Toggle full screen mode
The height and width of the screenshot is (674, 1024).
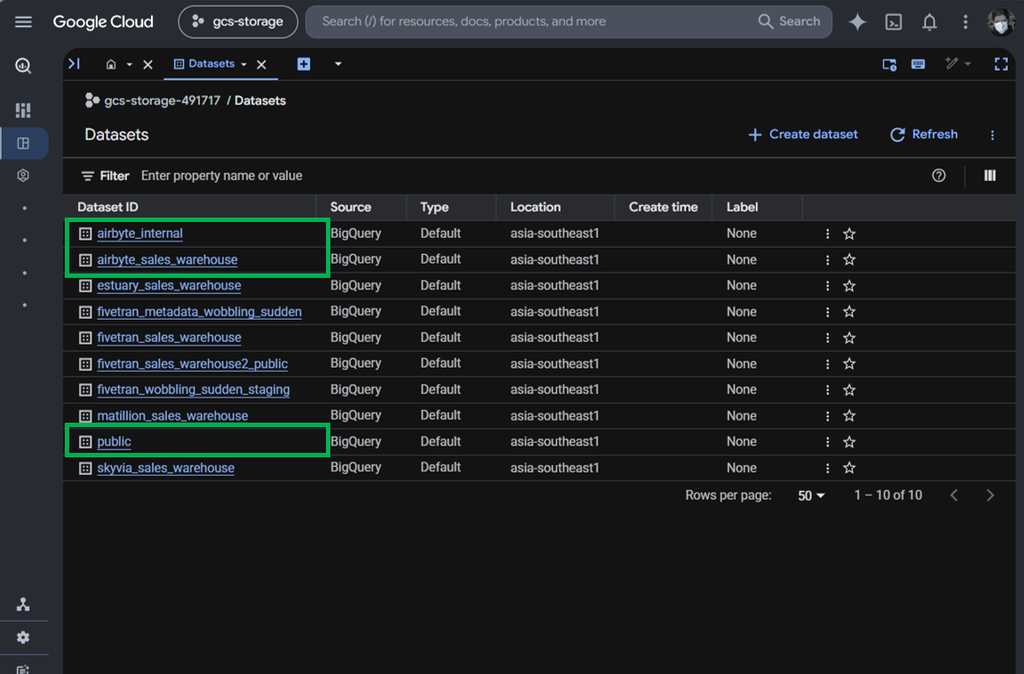[1000, 64]
